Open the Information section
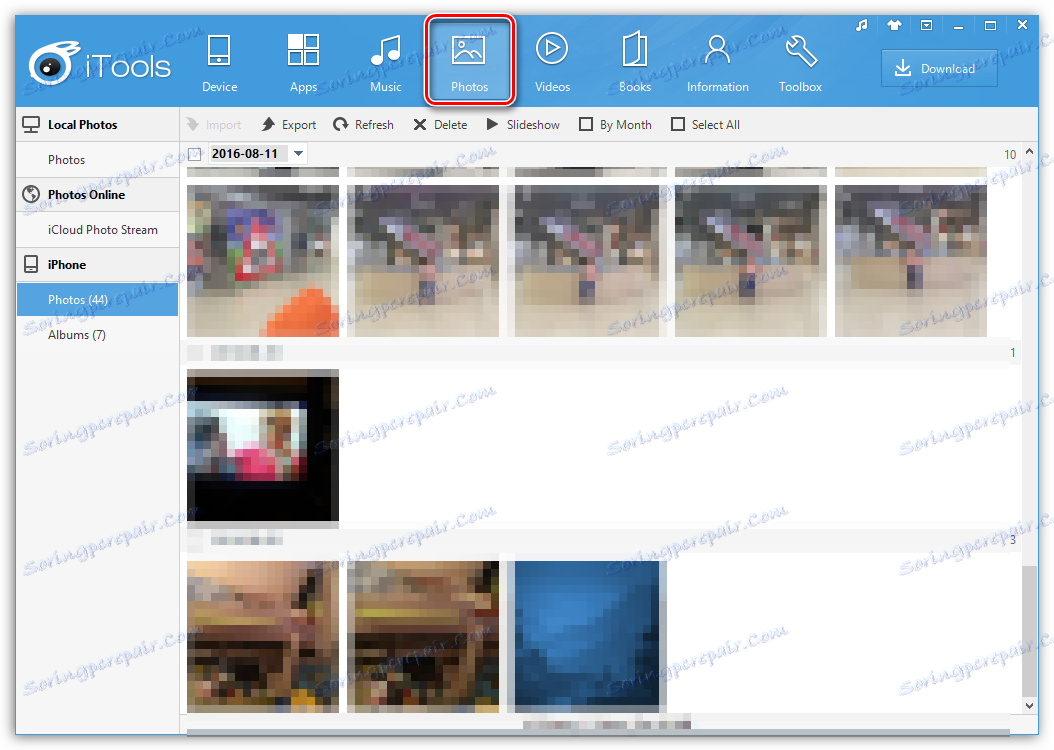Screen dimensions: 1054x750 click(717, 63)
